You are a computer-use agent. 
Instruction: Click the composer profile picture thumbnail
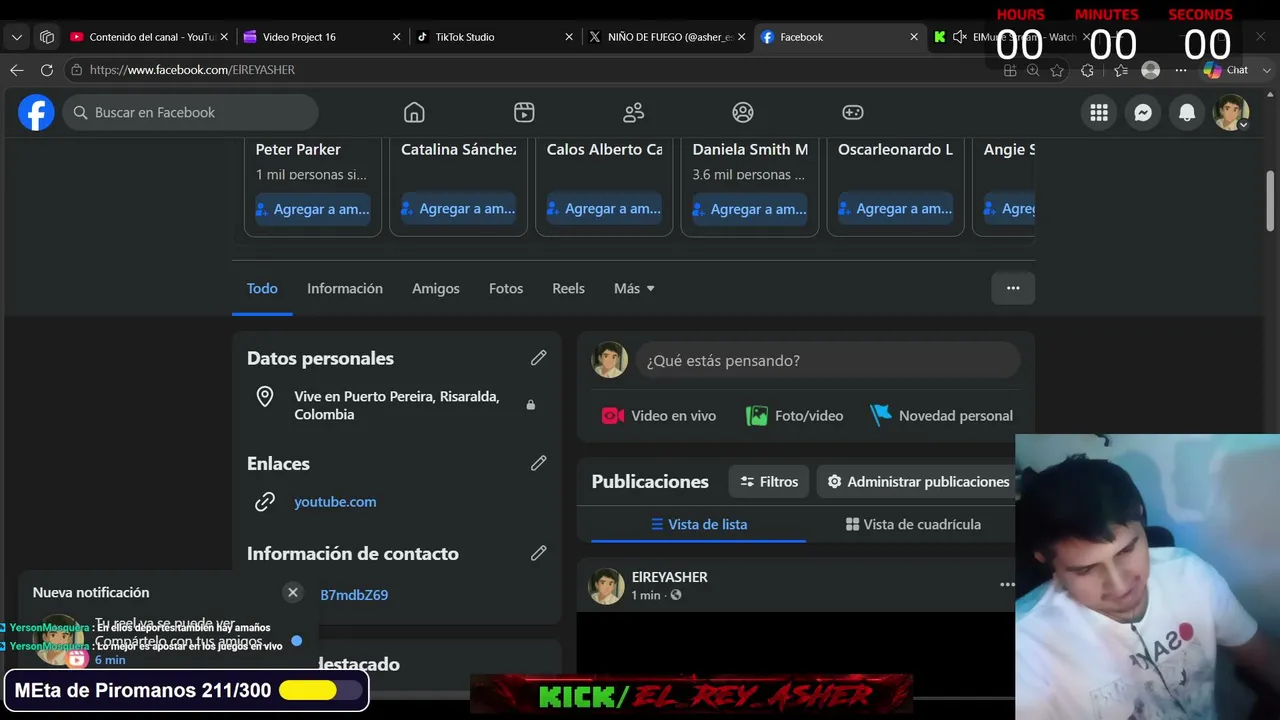coord(610,360)
